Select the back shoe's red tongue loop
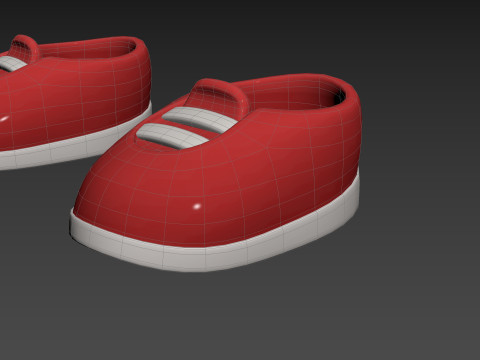 (x=24, y=49)
